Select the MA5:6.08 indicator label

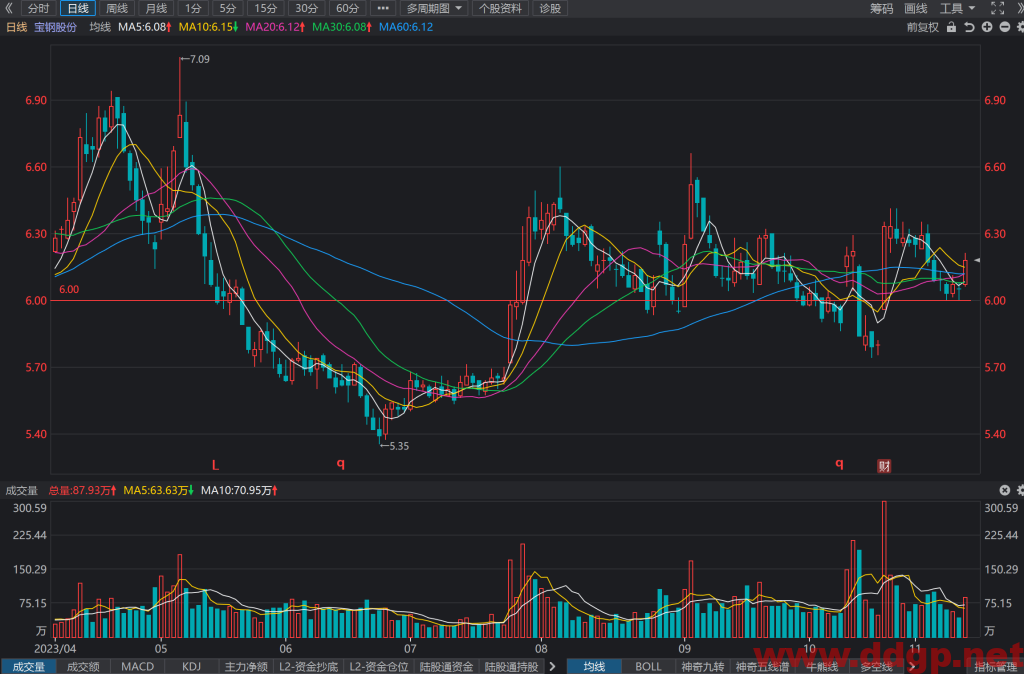click(x=144, y=27)
